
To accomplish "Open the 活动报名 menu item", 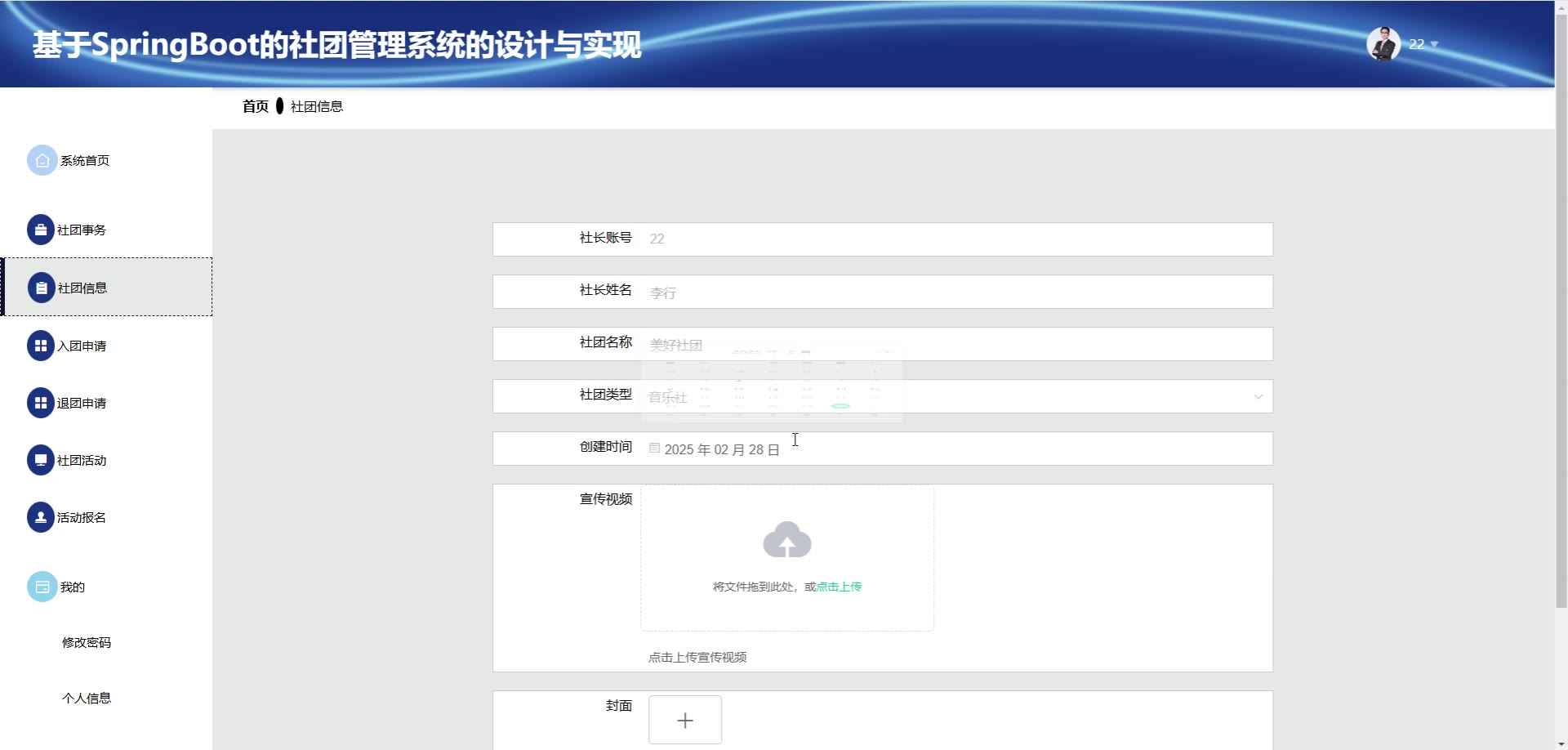I will pyautogui.click(x=106, y=517).
